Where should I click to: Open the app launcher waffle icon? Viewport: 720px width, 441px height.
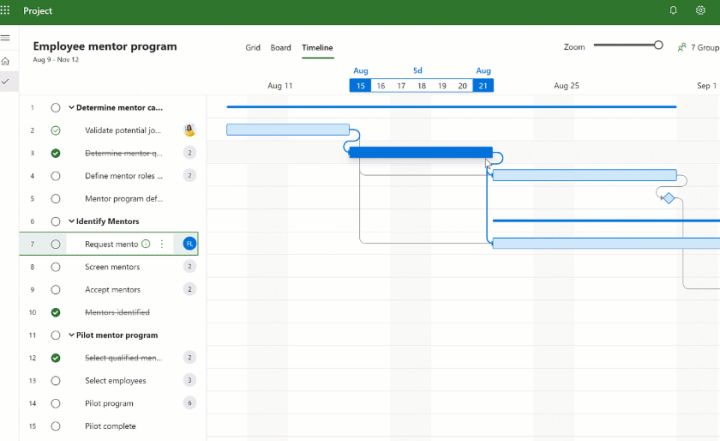(8, 11)
